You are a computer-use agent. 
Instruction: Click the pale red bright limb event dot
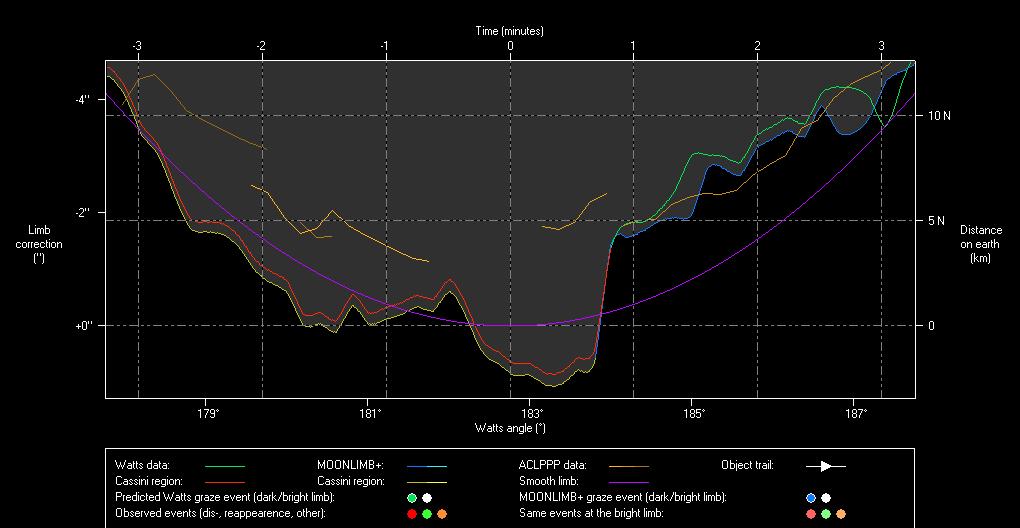pyautogui.click(x=810, y=513)
